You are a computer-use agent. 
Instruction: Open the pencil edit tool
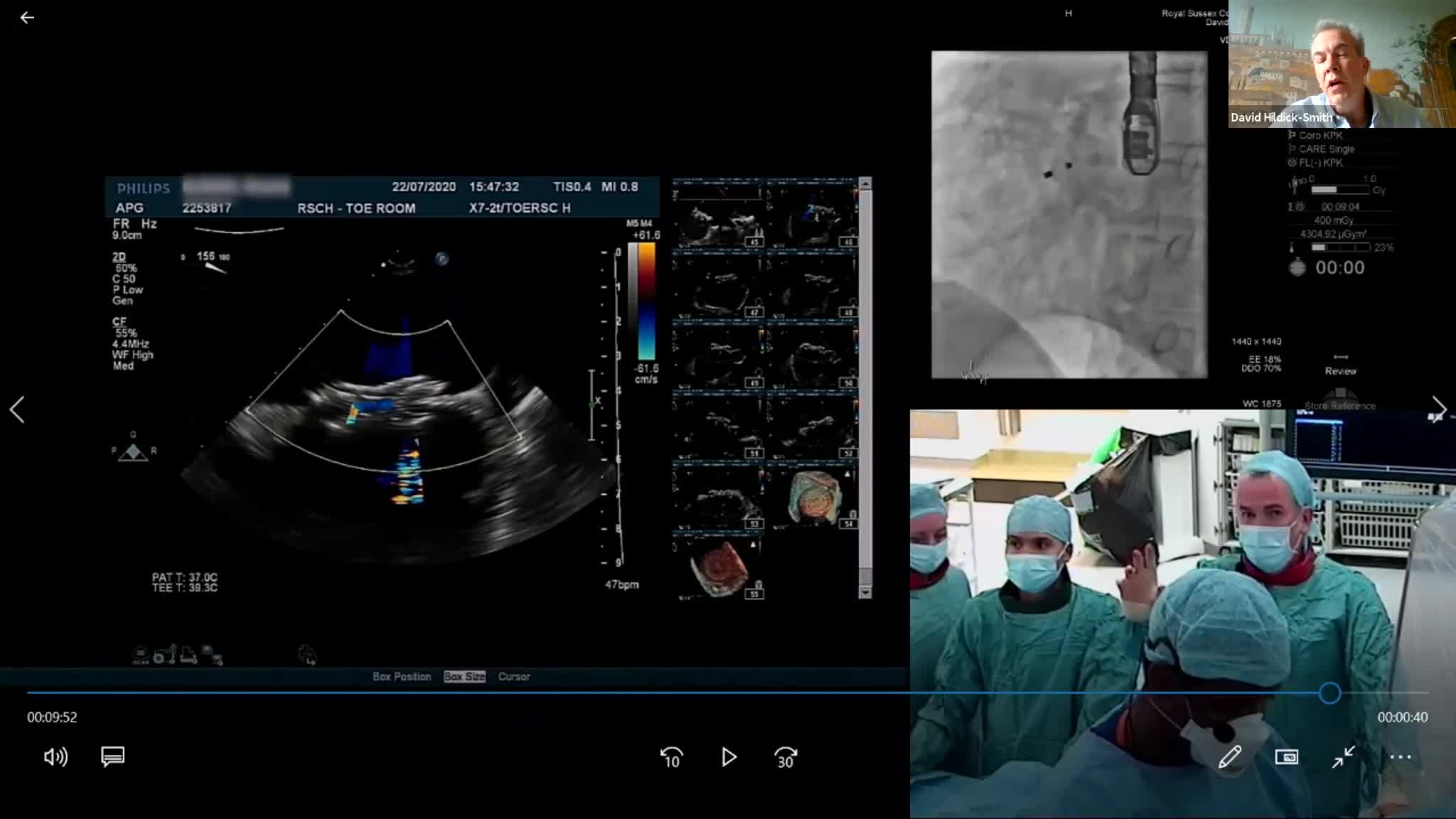point(1229,757)
